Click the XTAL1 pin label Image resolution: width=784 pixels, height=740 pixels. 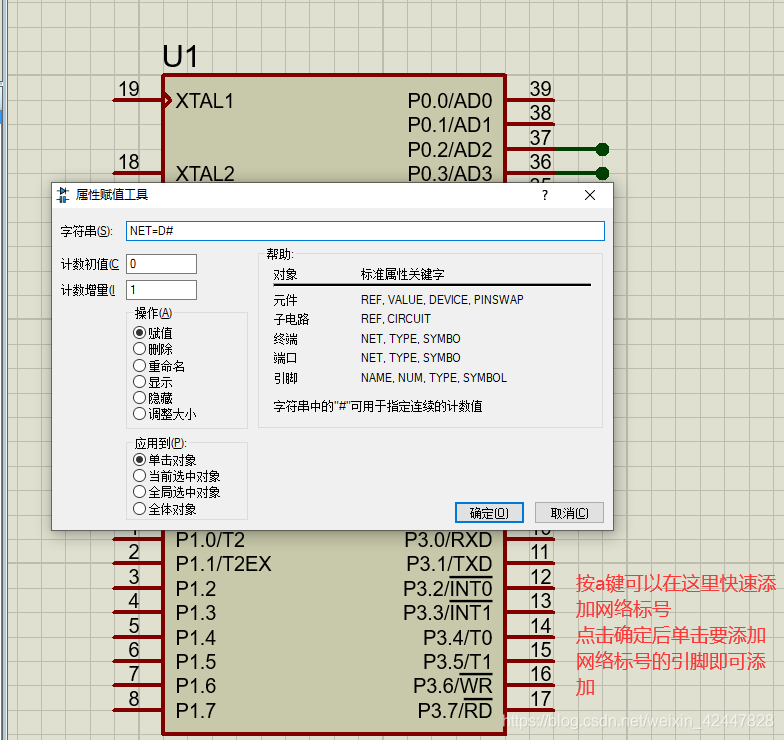204,101
